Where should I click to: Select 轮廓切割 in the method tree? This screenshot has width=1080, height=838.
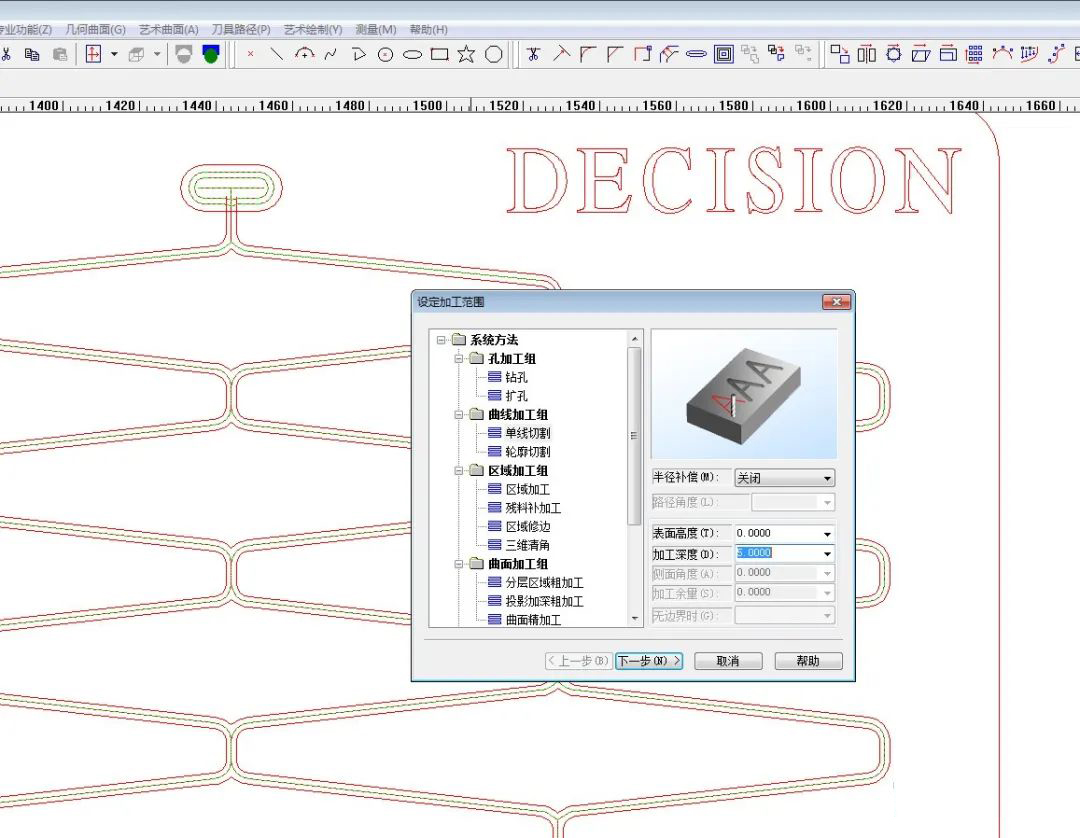[527, 452]
